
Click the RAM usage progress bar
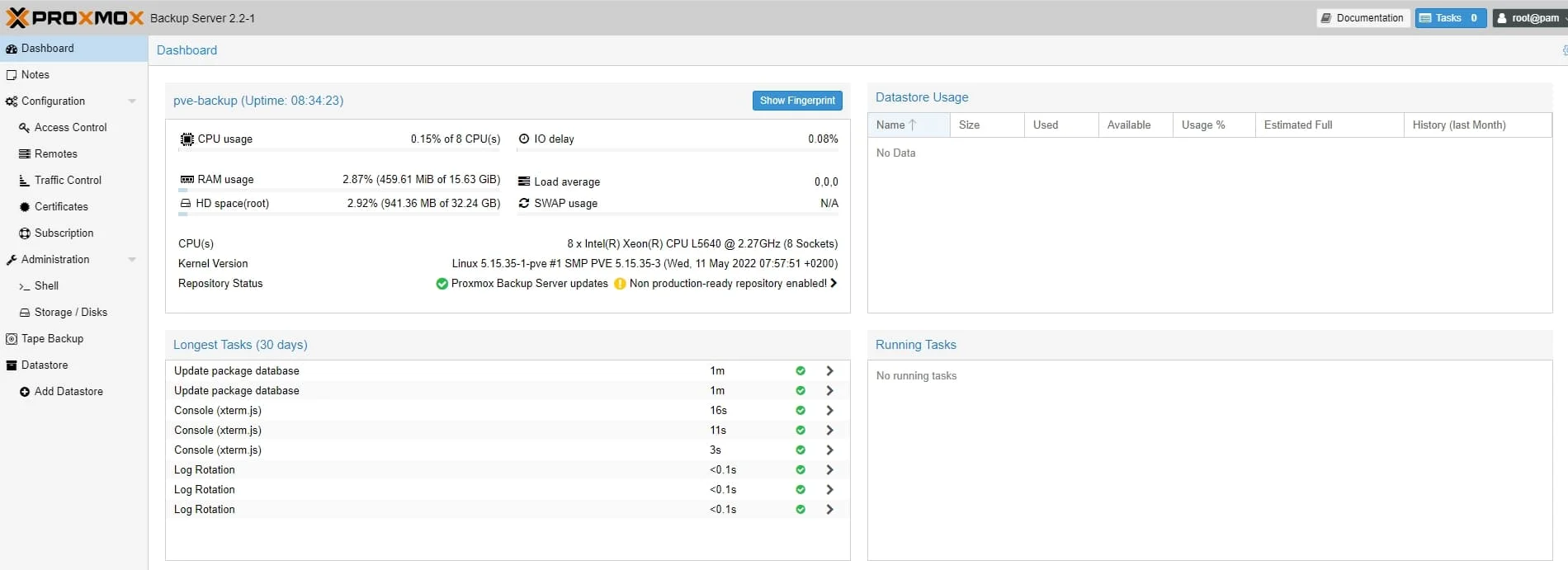pos(339,190)
